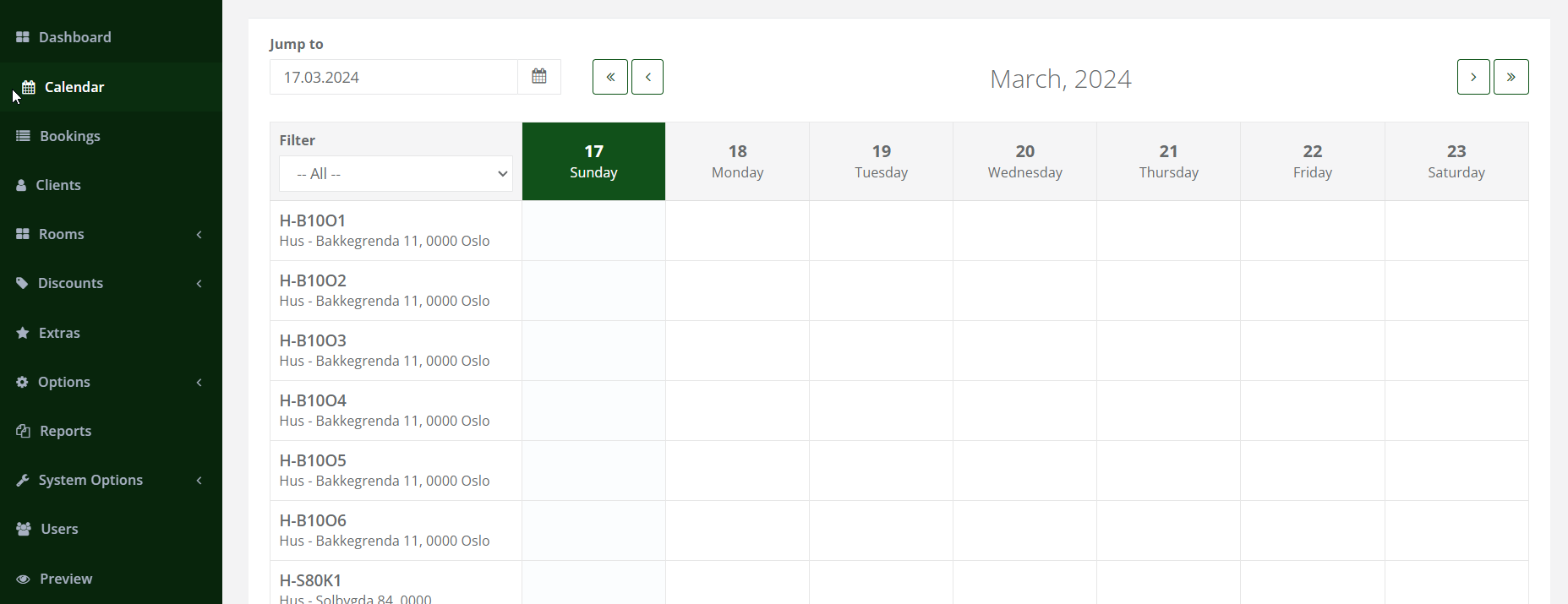Image resolution: width=1568 pixels, height=604 pixels.
Task: Expand the Discounts submenu
Action: (110, 283)
